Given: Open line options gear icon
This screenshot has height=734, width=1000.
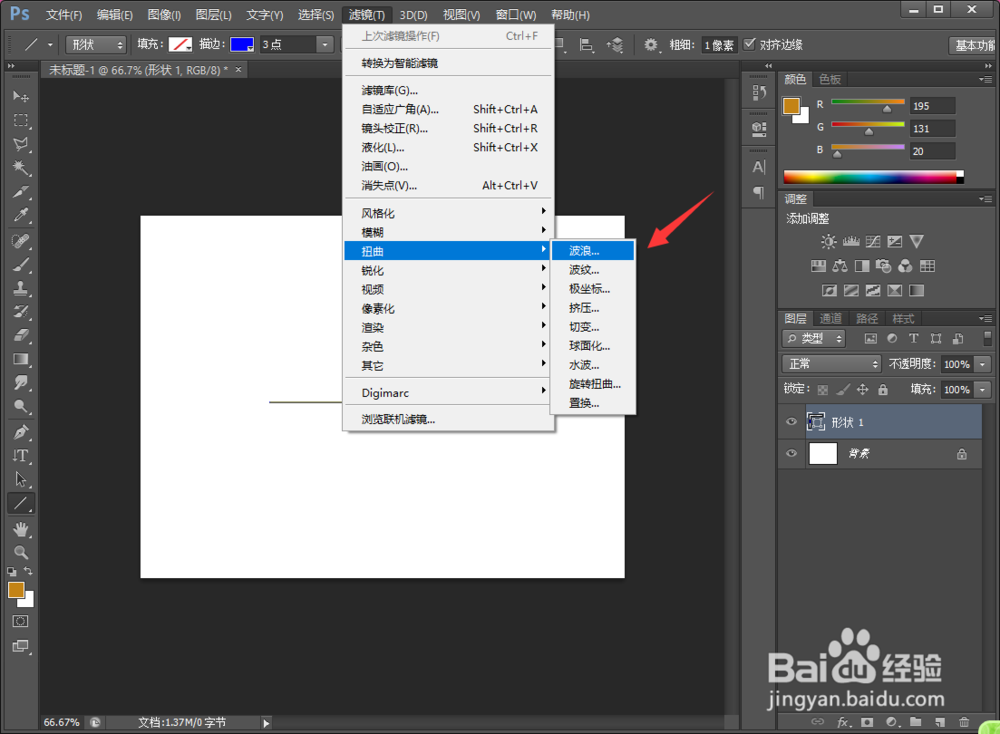Looking at the screenshot, I should coord(650,45).
